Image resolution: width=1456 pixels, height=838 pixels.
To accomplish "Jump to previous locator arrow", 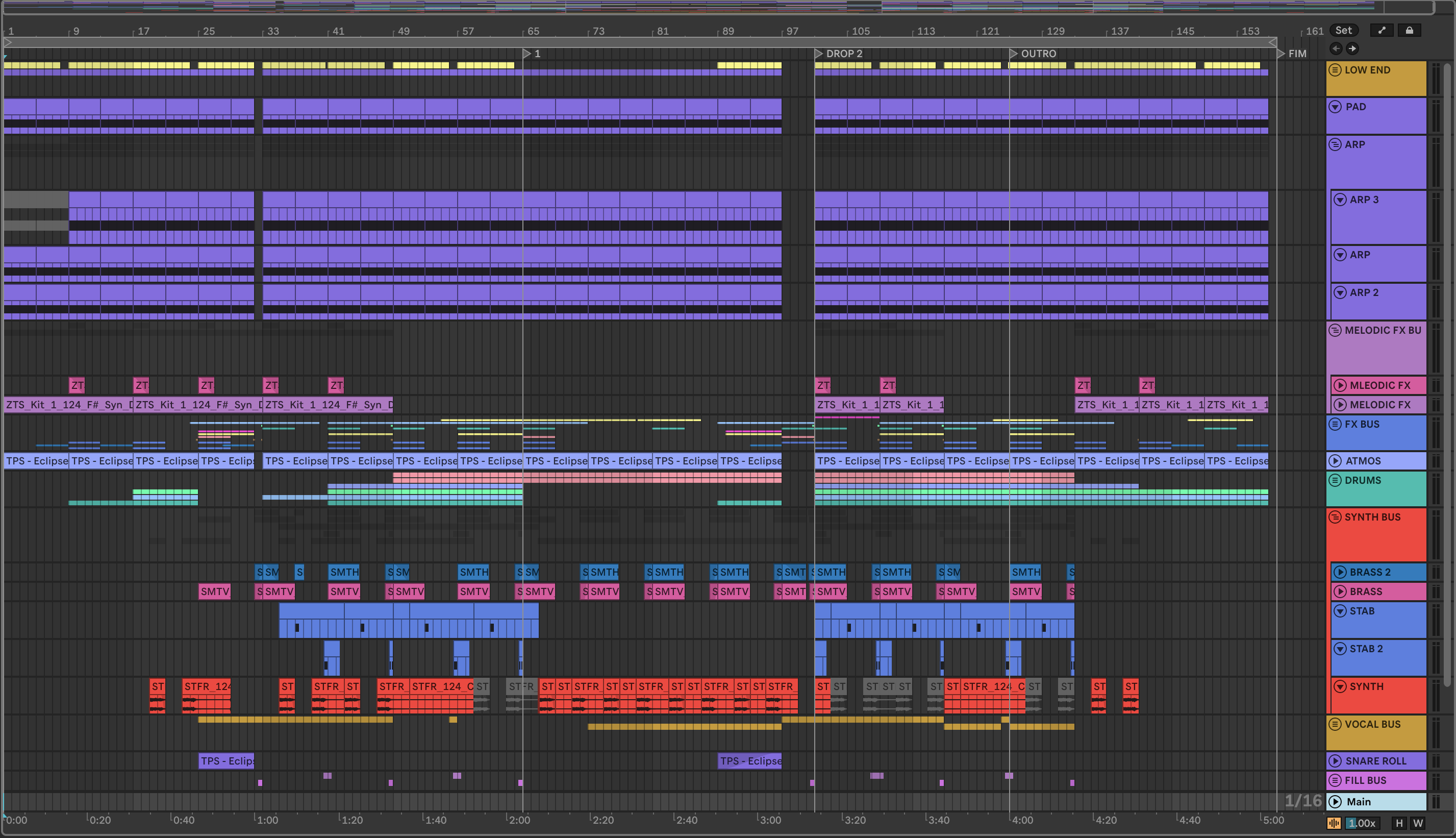I will click(1336, 48).
